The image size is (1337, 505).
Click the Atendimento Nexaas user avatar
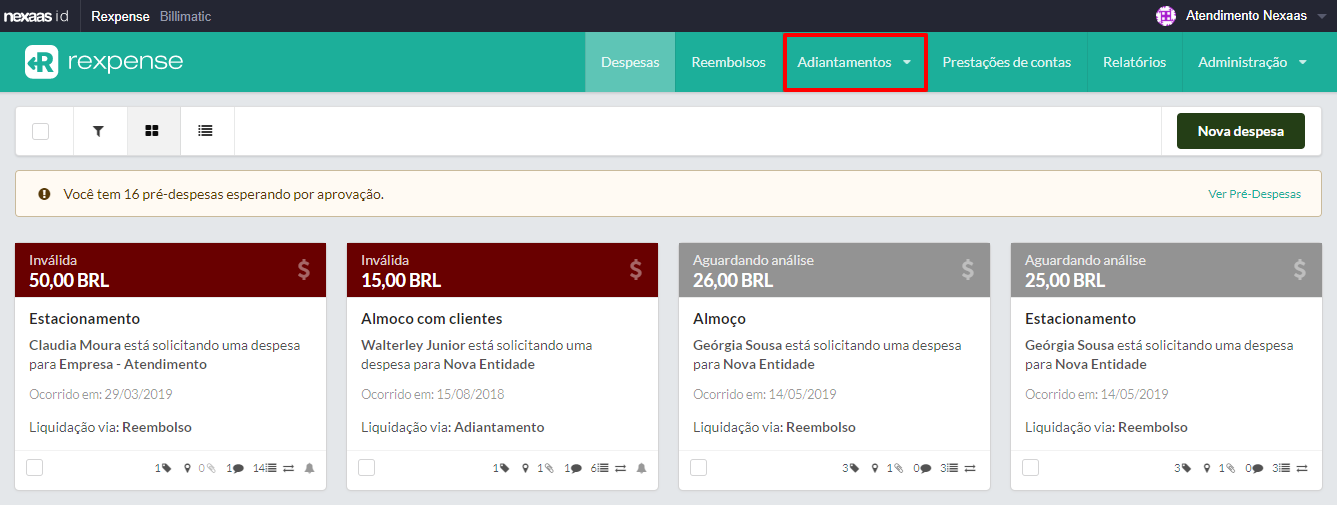pos(1165,16)
